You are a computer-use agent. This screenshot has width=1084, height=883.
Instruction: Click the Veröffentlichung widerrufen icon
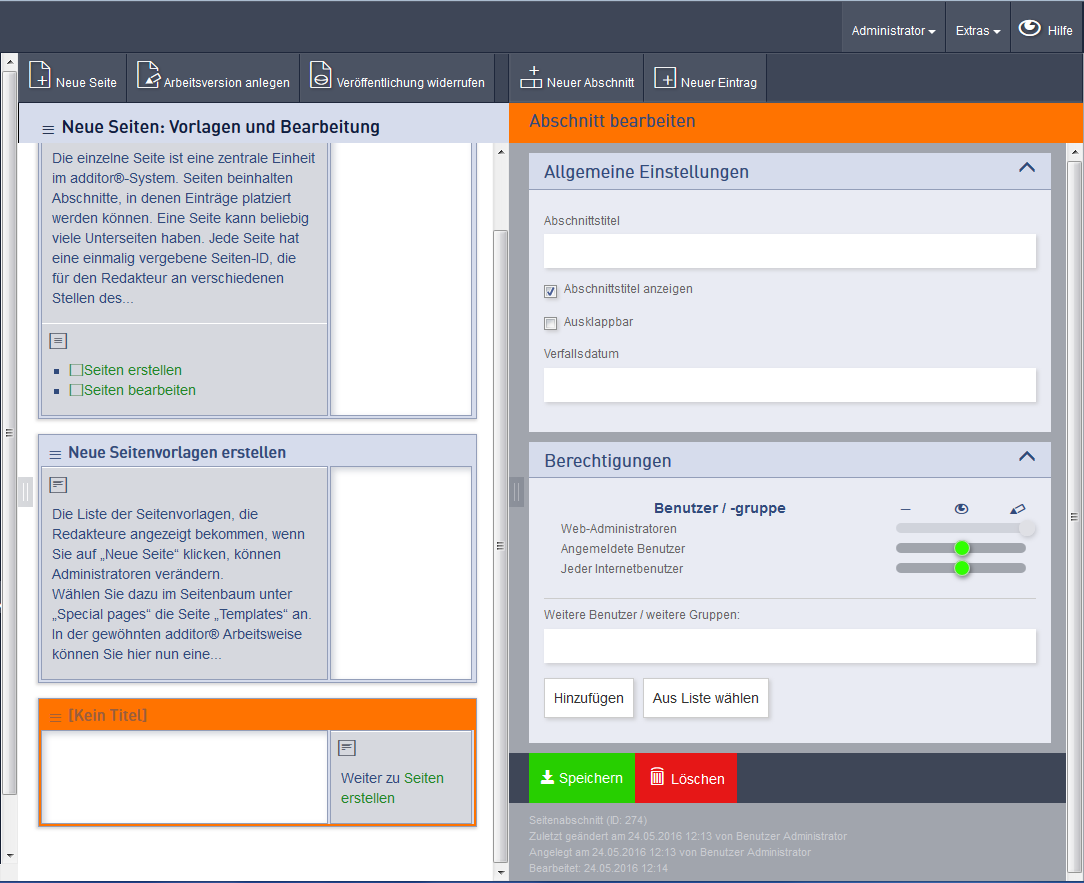point(320,76)
